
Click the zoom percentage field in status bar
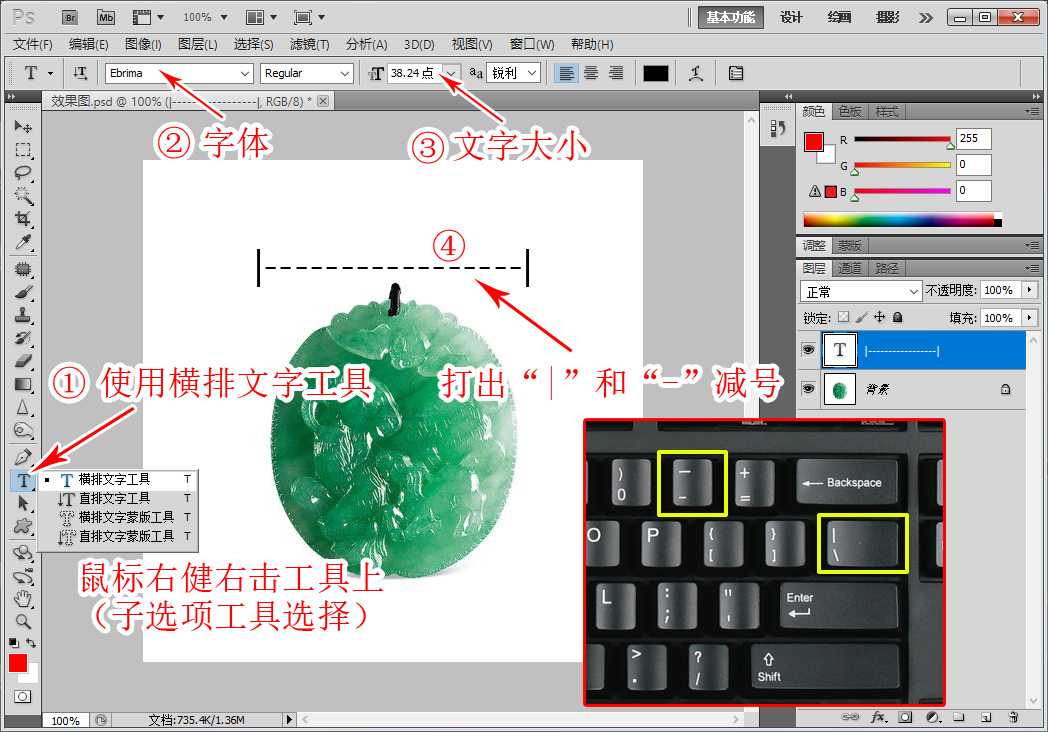66,719
